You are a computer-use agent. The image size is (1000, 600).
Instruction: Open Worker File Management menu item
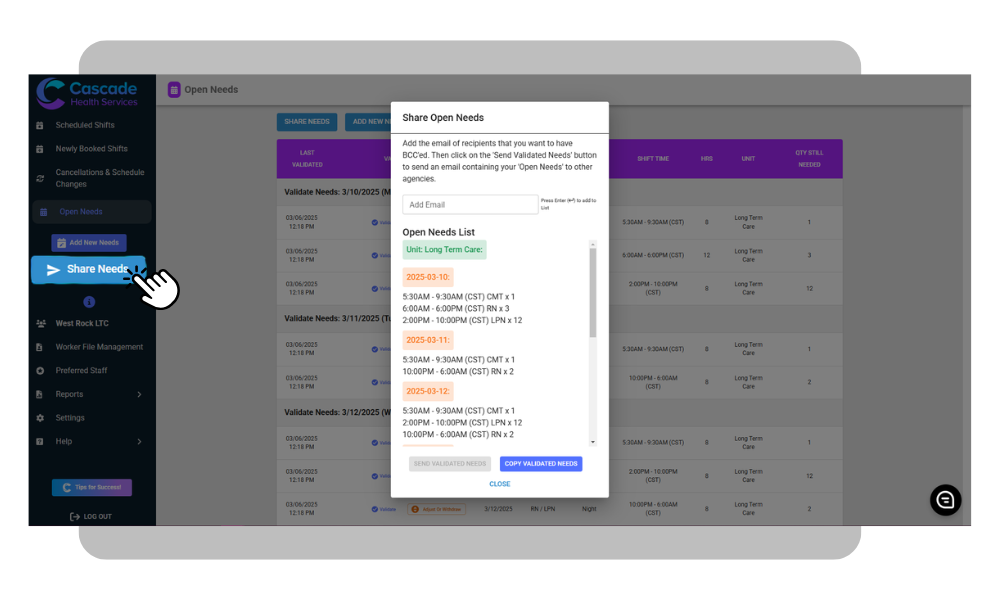(x=99, y=348)
